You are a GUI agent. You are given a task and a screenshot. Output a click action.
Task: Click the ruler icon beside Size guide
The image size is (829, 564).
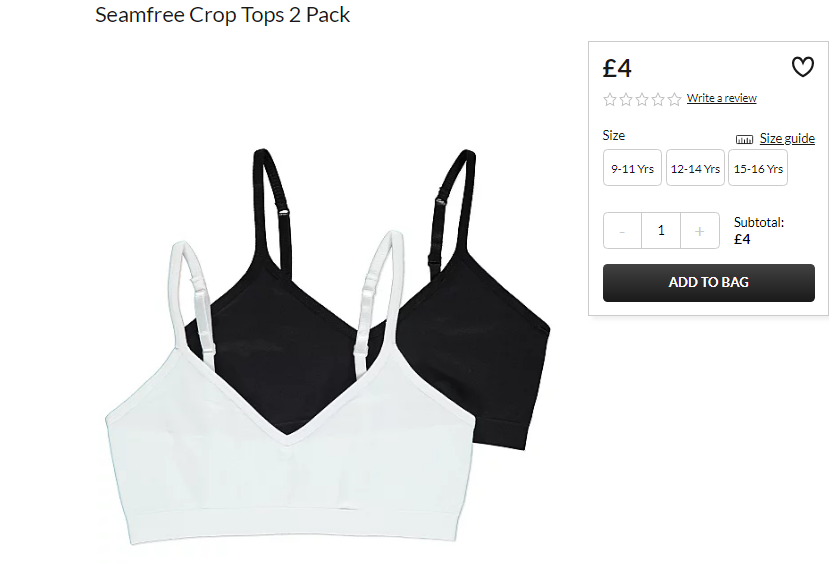point(744,140)
